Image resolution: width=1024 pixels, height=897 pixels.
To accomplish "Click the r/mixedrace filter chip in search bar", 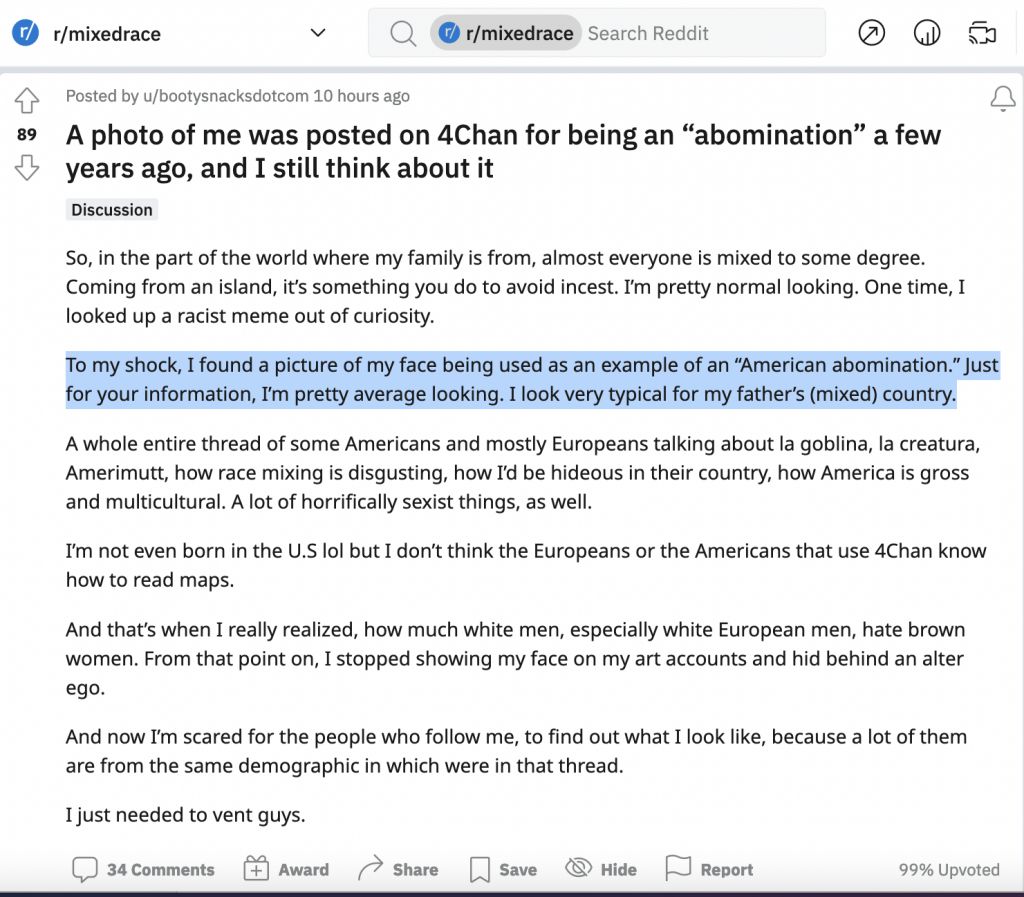I will coord(505,33).
